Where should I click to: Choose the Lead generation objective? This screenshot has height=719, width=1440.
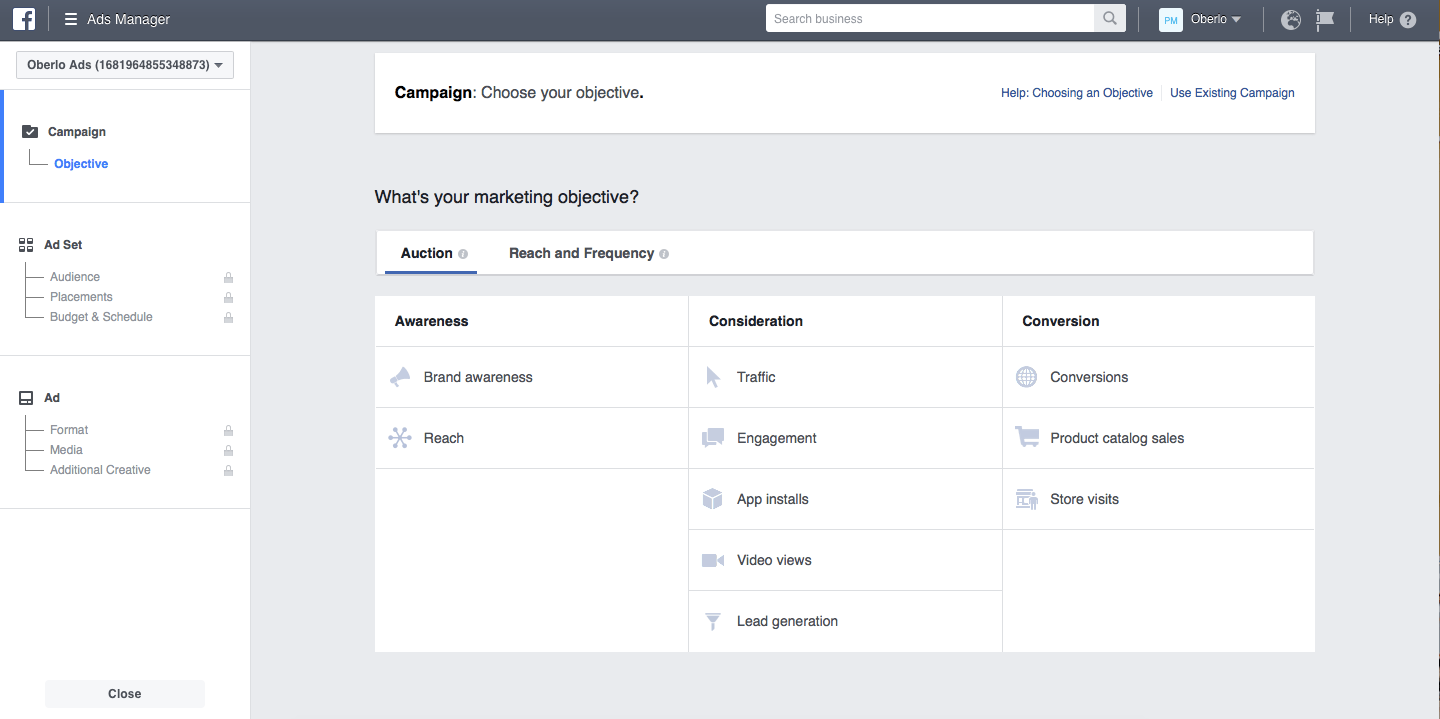(845, 621)
